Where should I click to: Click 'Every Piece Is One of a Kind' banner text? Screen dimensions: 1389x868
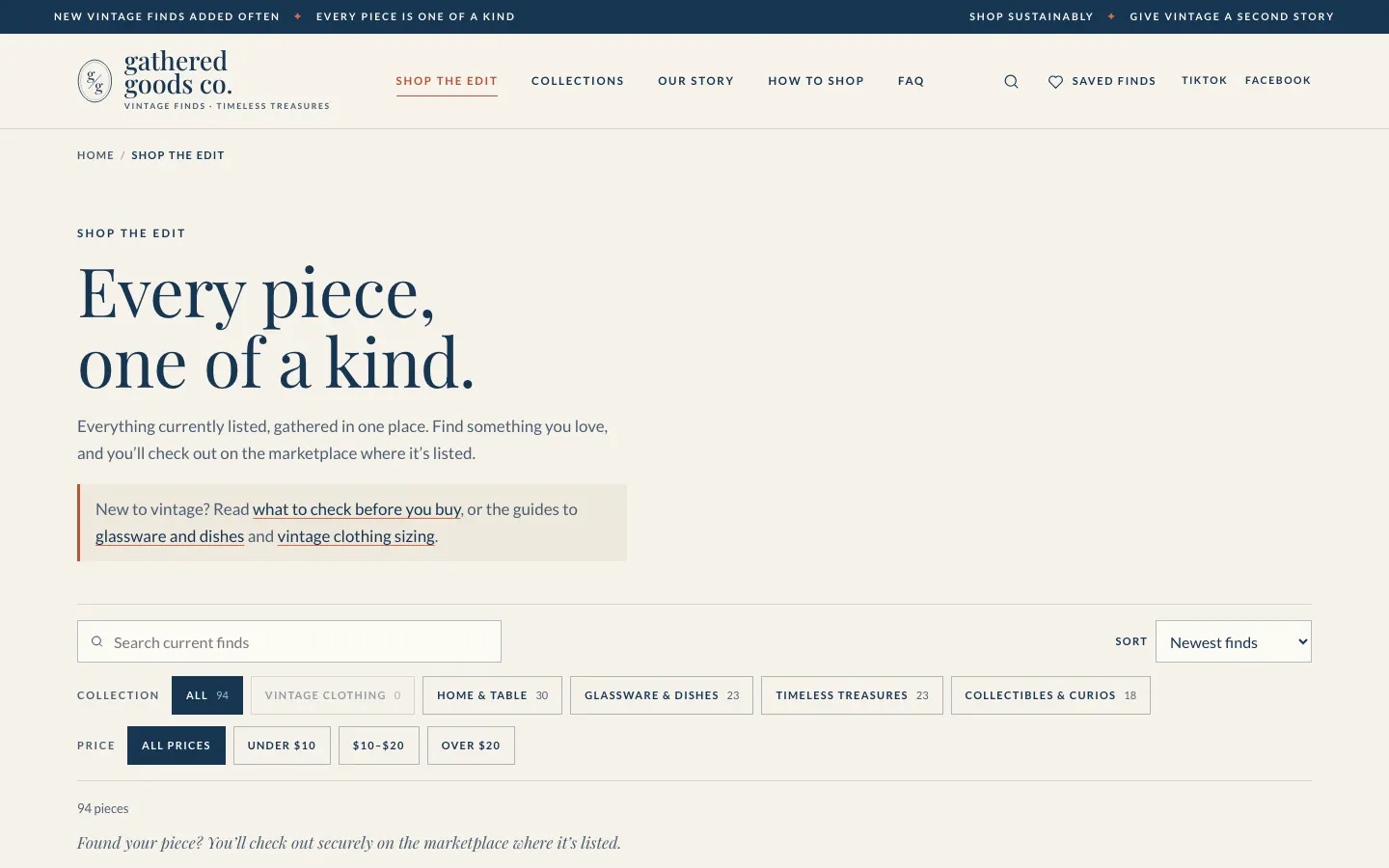416,16
